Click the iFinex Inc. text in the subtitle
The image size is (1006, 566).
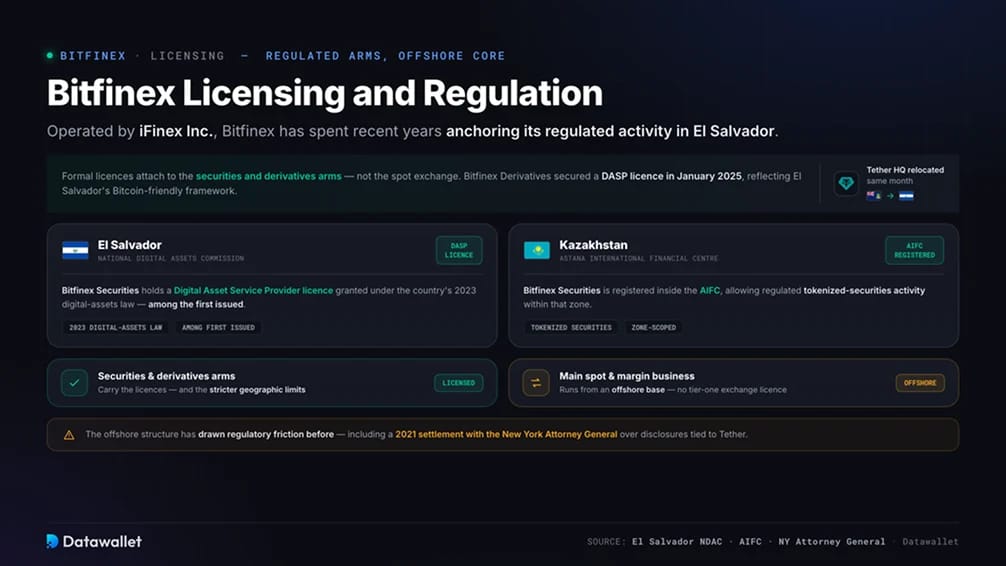pos(177,131)
